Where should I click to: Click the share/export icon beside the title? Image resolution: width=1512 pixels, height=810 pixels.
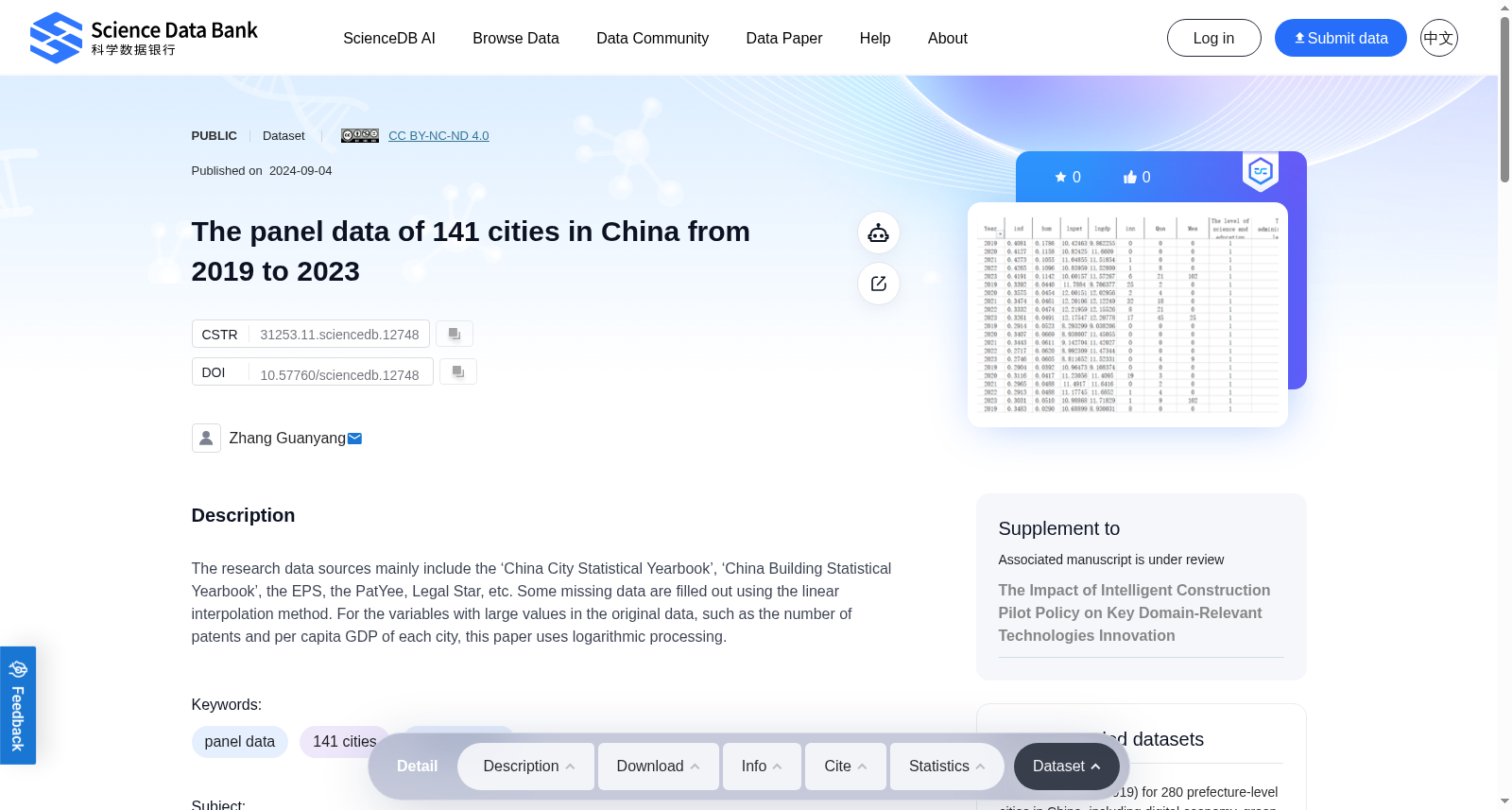click(879, 284)
